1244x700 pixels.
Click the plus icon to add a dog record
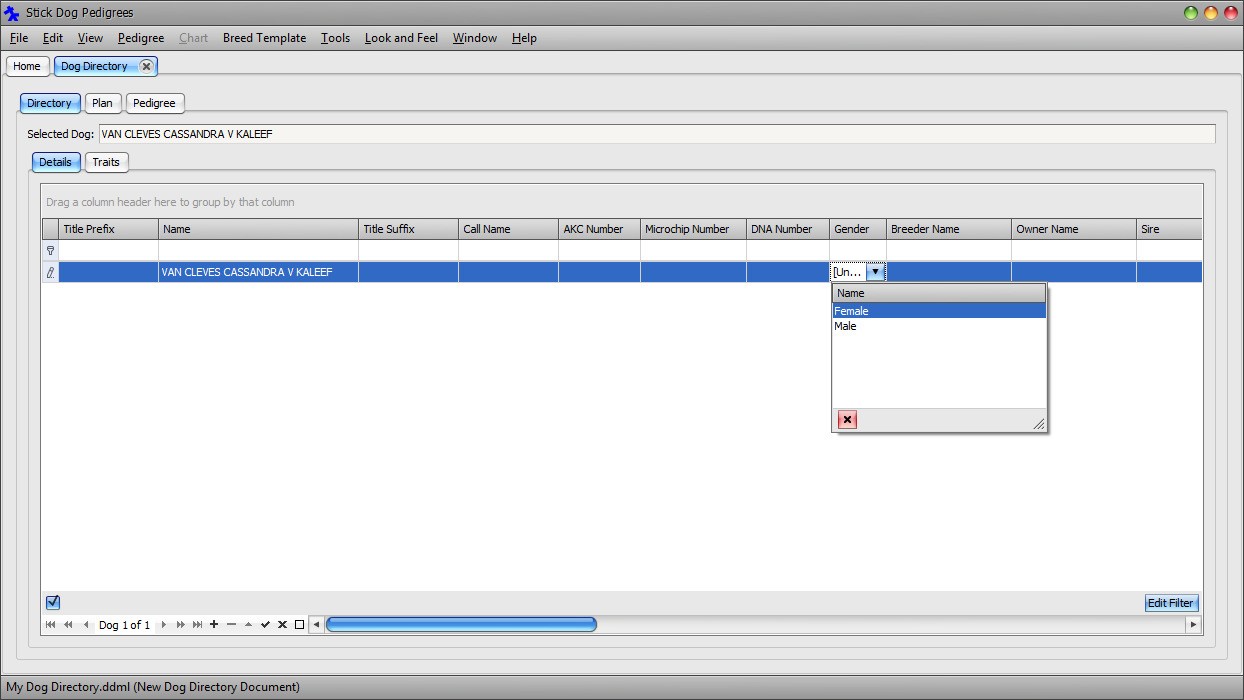214,625
